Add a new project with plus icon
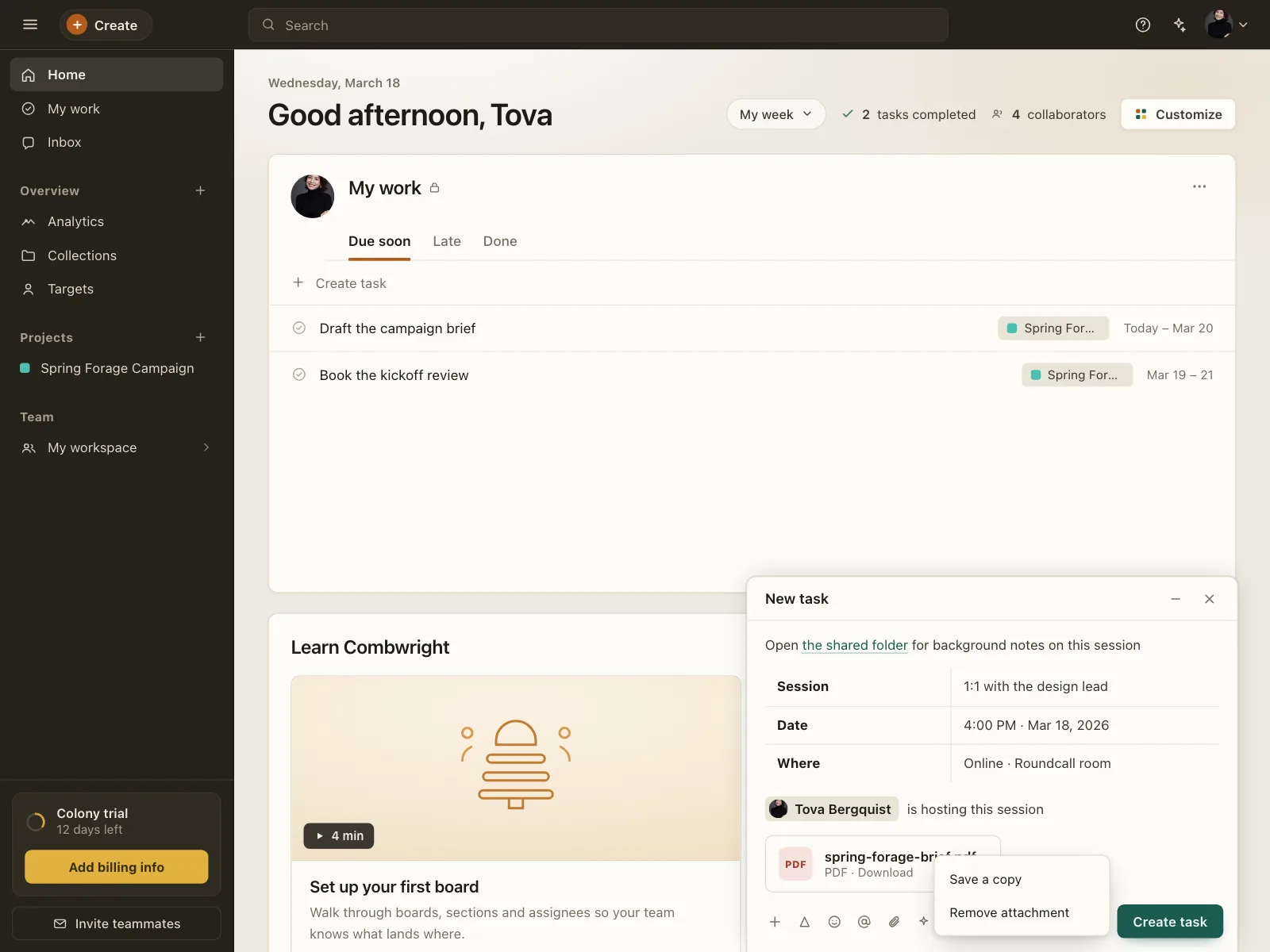This screenshot has width=1270, height=952. pyautogui.click(x=200, y=337)
